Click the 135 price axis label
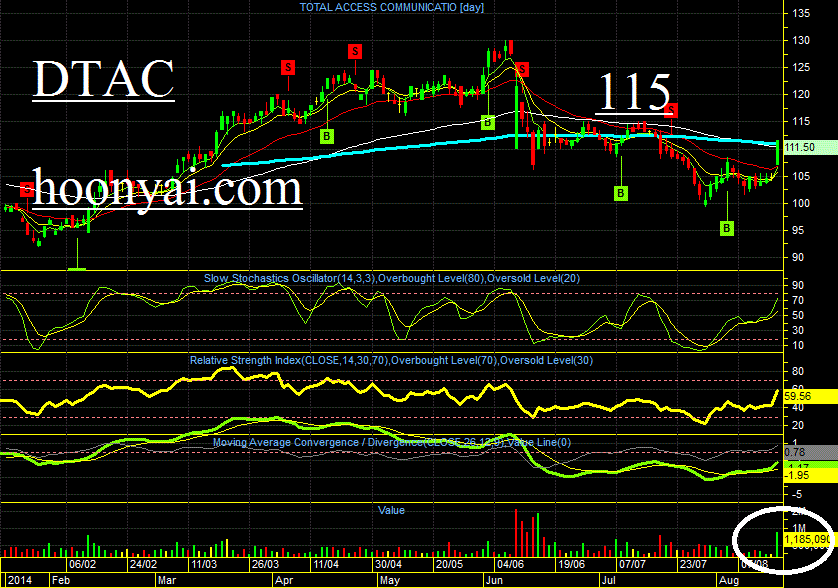 [801, 13]
